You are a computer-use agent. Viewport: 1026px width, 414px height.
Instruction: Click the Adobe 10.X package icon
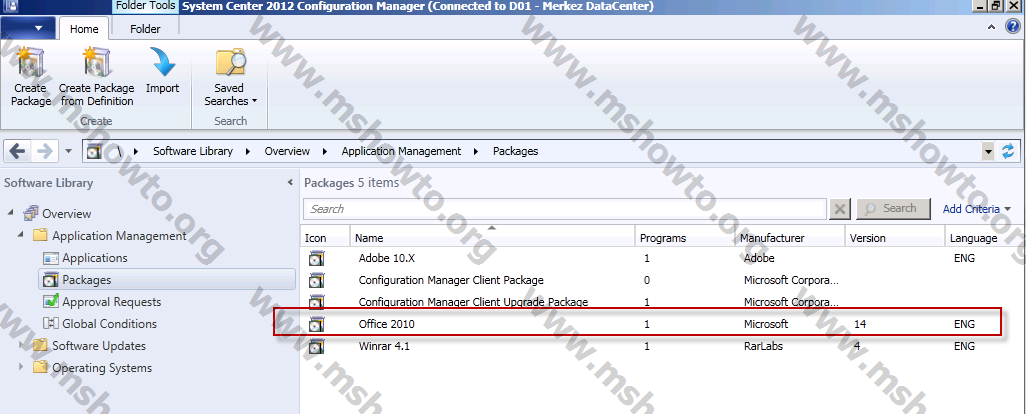317,258
